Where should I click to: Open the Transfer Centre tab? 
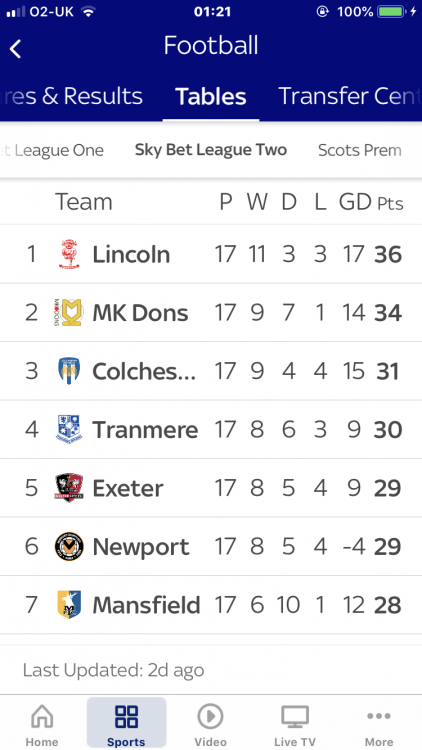pos(350,96)
